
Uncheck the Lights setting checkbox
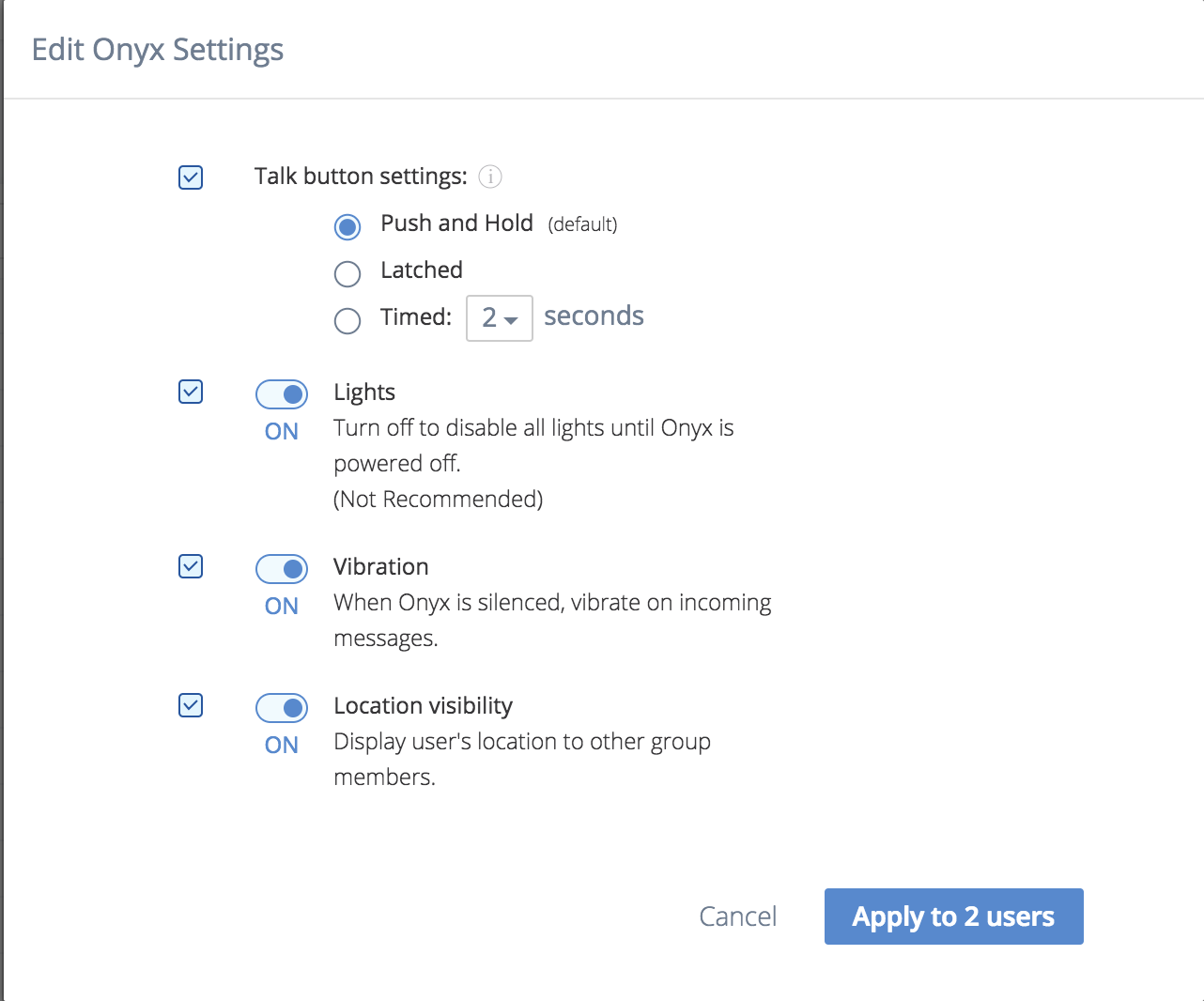click(191, 392)
